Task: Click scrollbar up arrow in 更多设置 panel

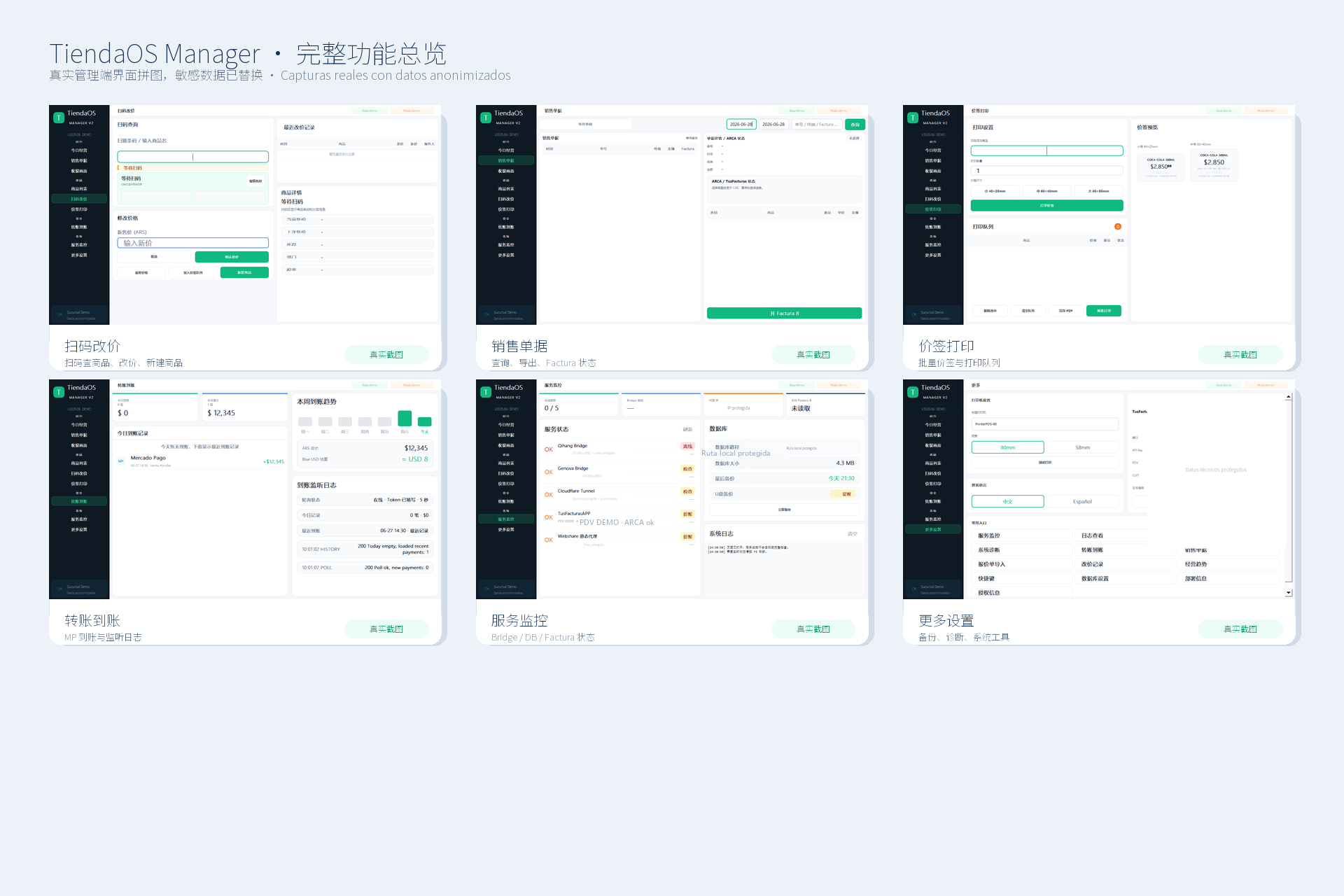Action: click(x=1288, y=397)
